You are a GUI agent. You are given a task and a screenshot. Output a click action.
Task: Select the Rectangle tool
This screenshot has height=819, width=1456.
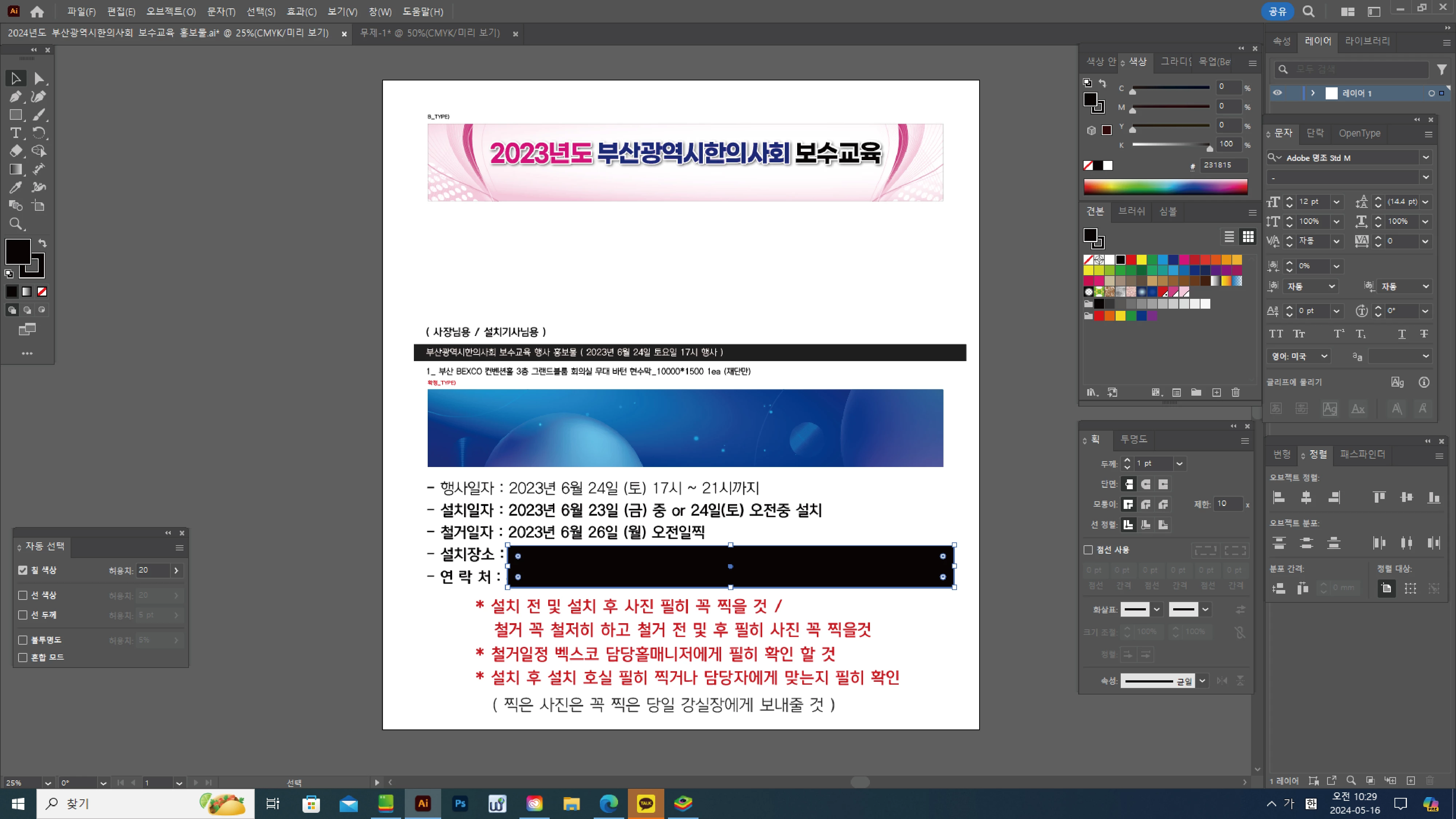point(15,115)
